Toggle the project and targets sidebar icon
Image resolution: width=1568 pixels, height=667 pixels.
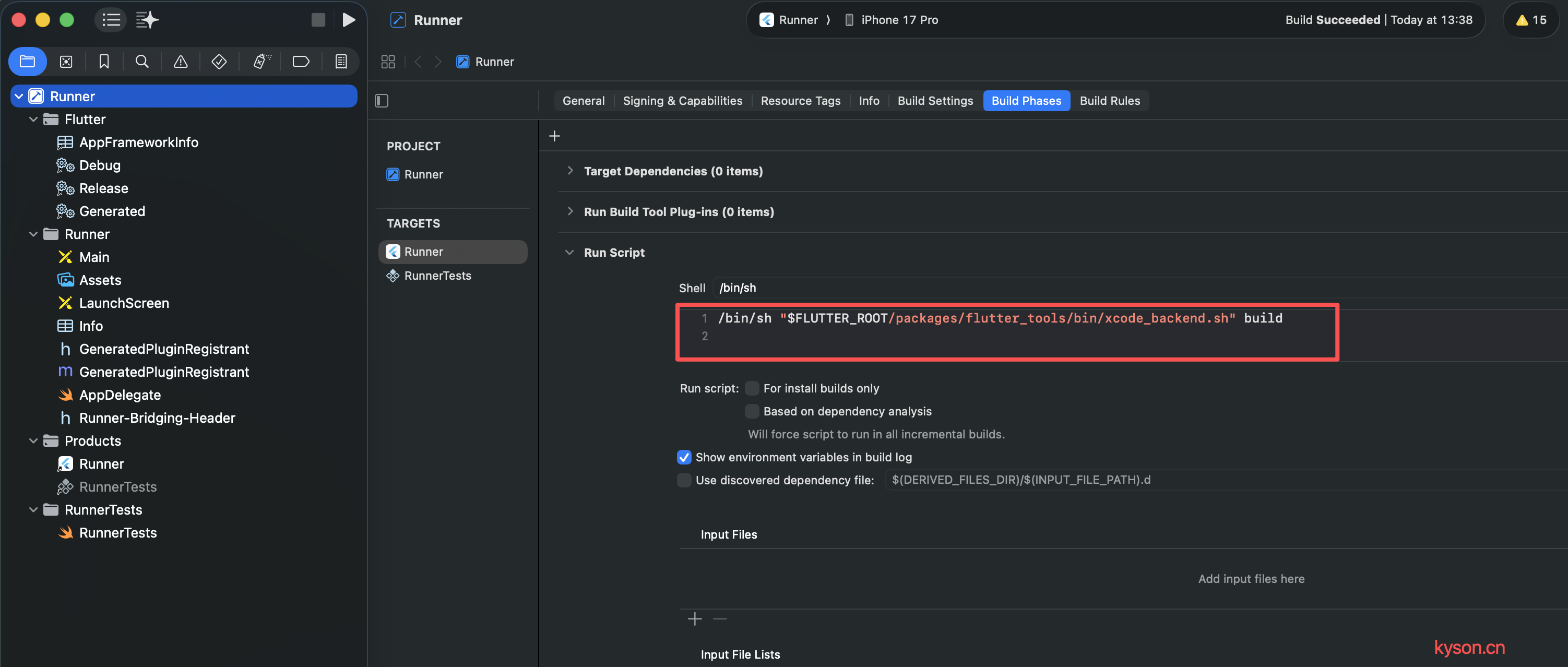click(382, 100)
